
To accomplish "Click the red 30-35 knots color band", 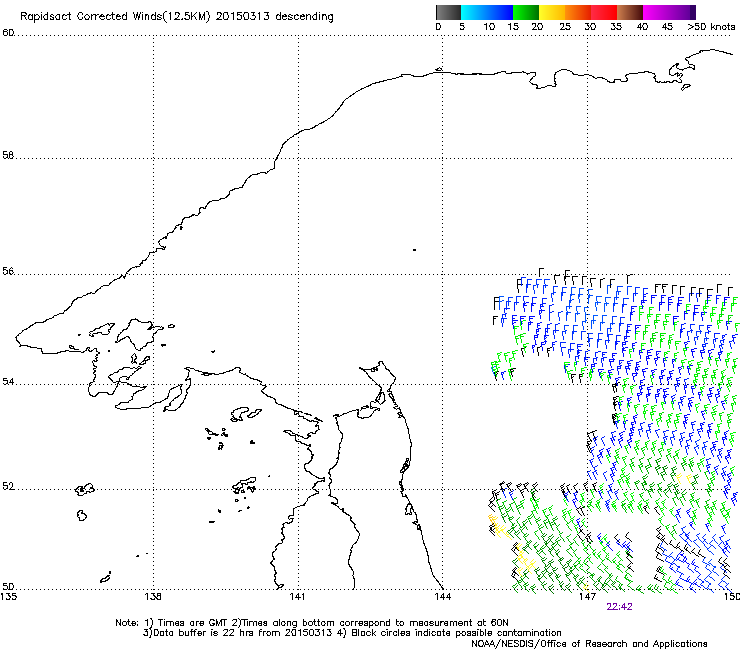I will click(x=604, y=12).
